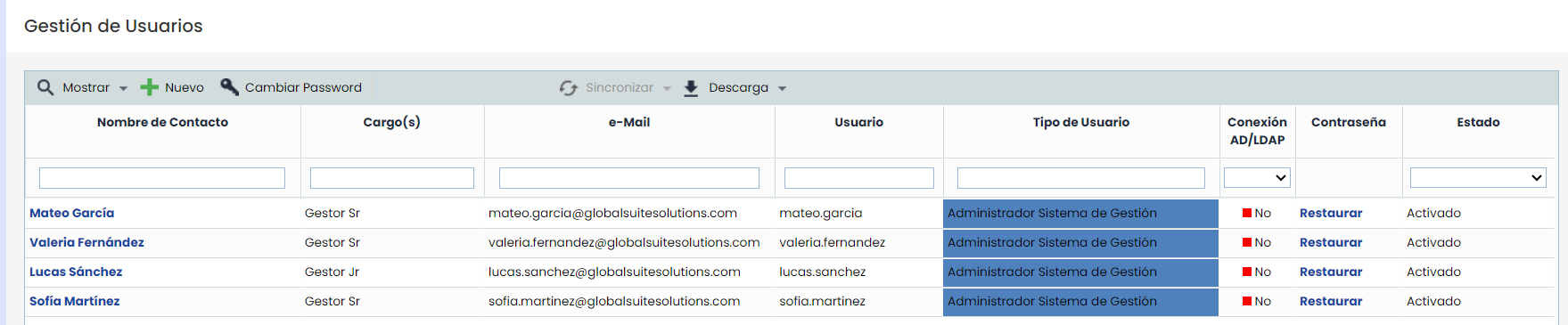This screenshot has height=325, width=1568.
Task: Click the red AD/LDAP indicator for Lucas Sánchez
Action: tap(1247, 272)
